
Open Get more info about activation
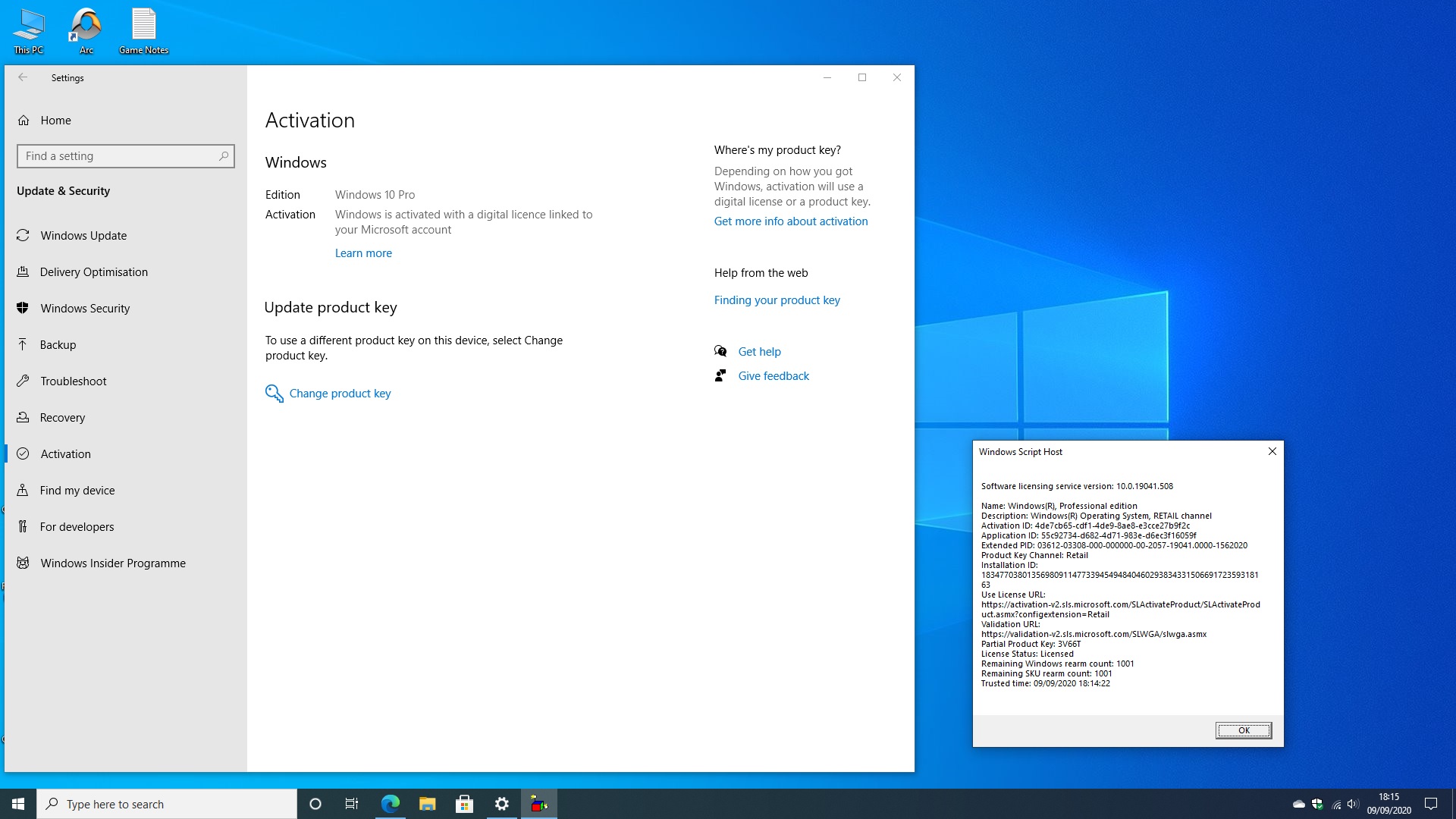pyautogui.click(x=791, y=221)
